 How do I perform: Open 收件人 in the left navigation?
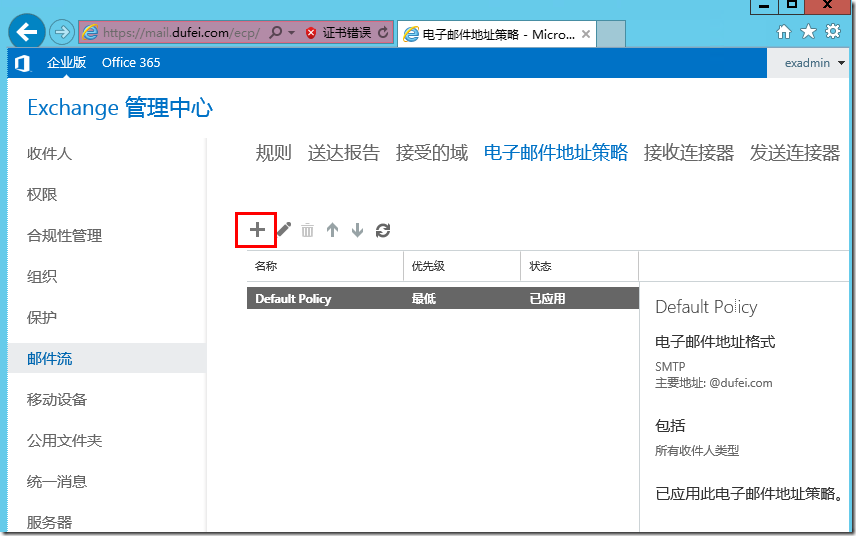coord(49,153)
